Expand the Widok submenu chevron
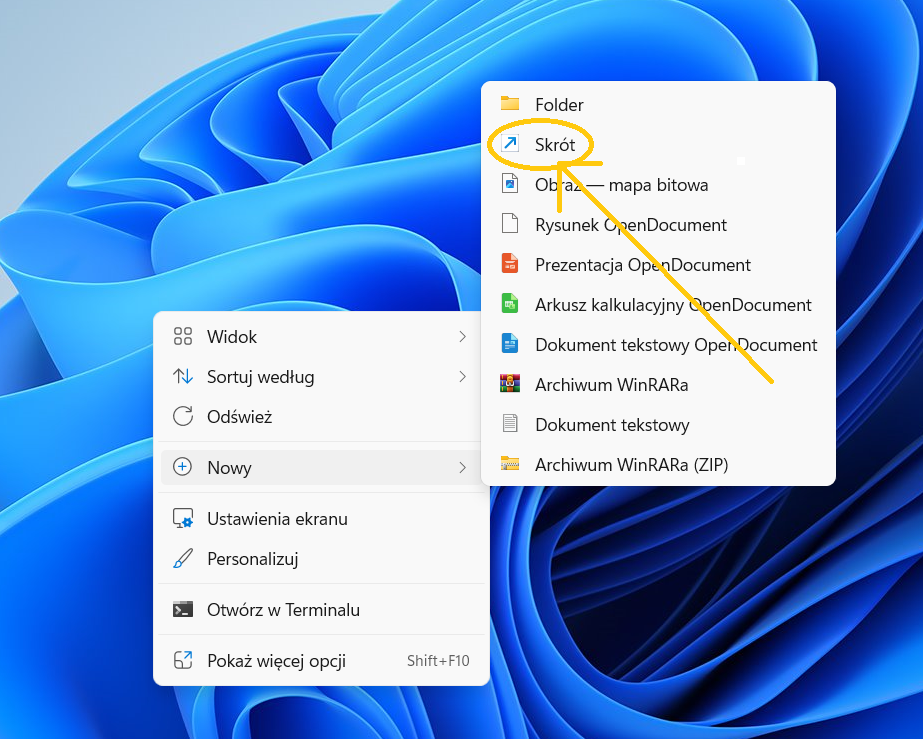 click(463, 336)
